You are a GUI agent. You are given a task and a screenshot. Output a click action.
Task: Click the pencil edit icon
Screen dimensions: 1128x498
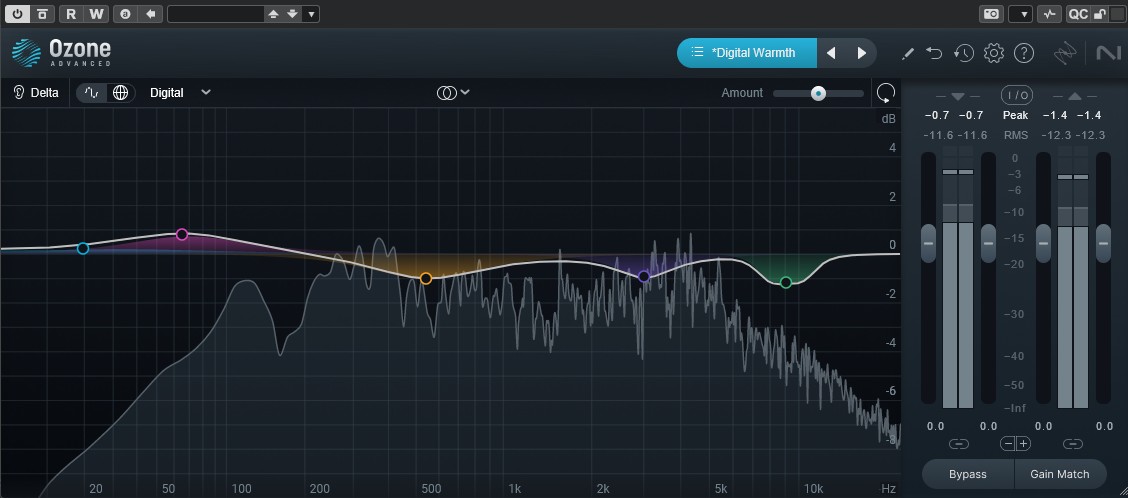(908, 53)
